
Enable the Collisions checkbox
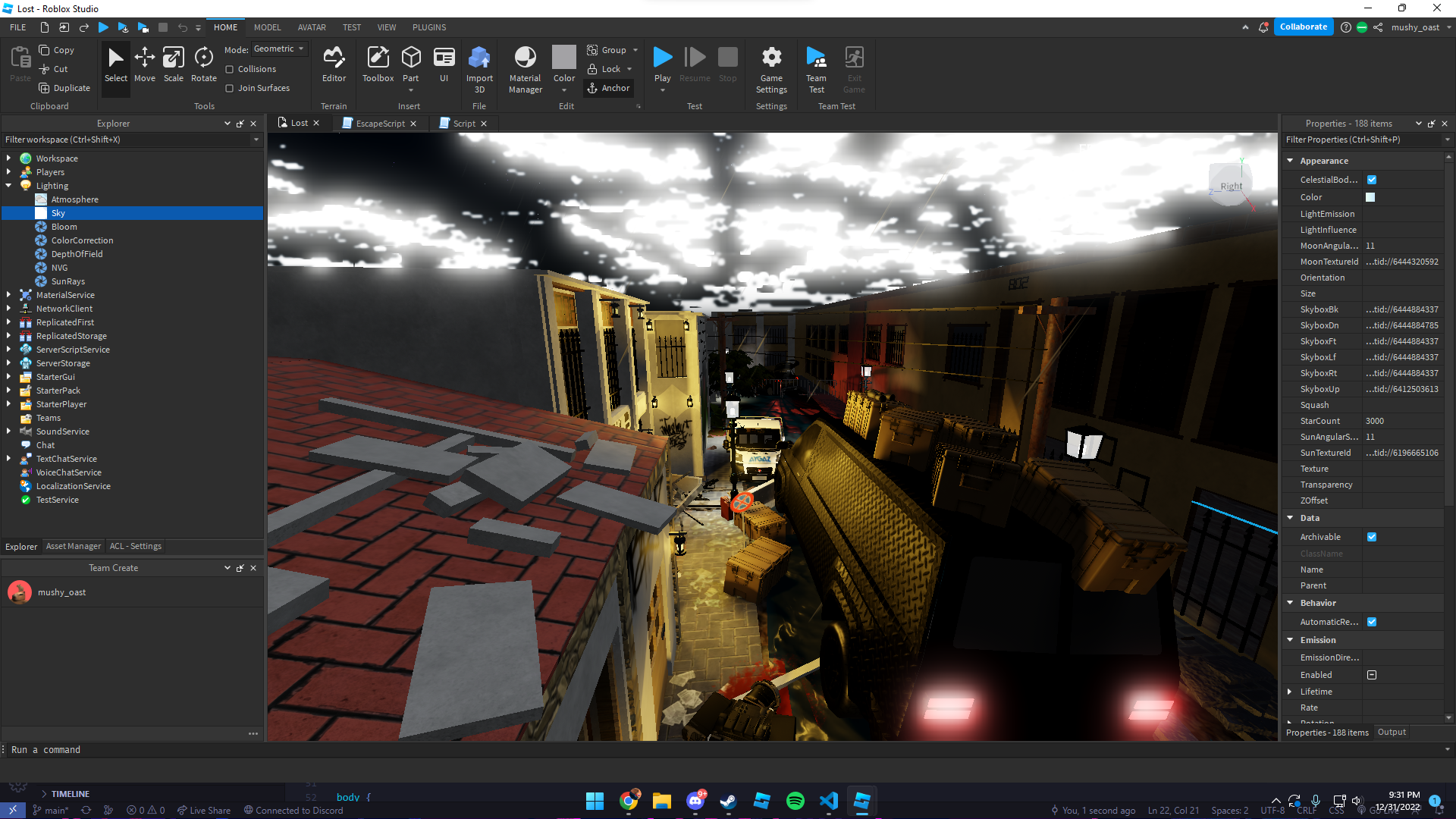pos(230,69)
